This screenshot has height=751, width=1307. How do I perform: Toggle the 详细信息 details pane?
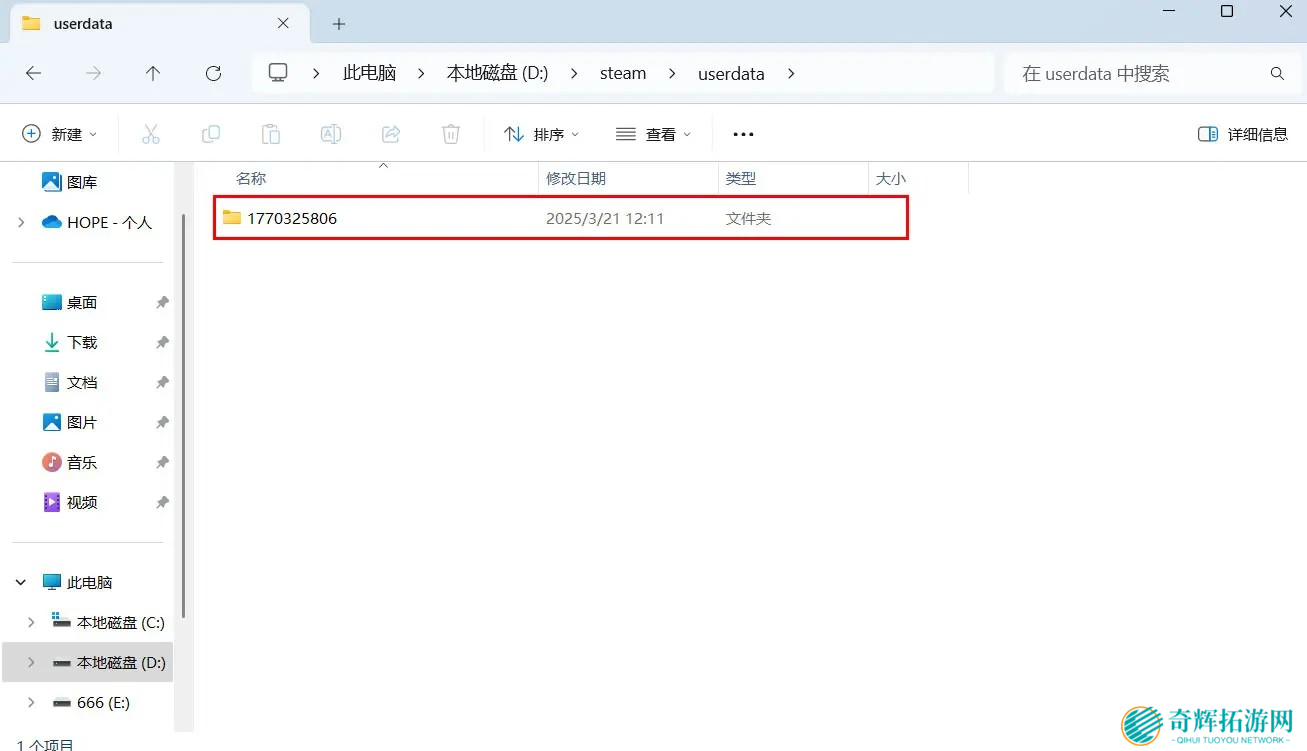(x=1243, y=134)
